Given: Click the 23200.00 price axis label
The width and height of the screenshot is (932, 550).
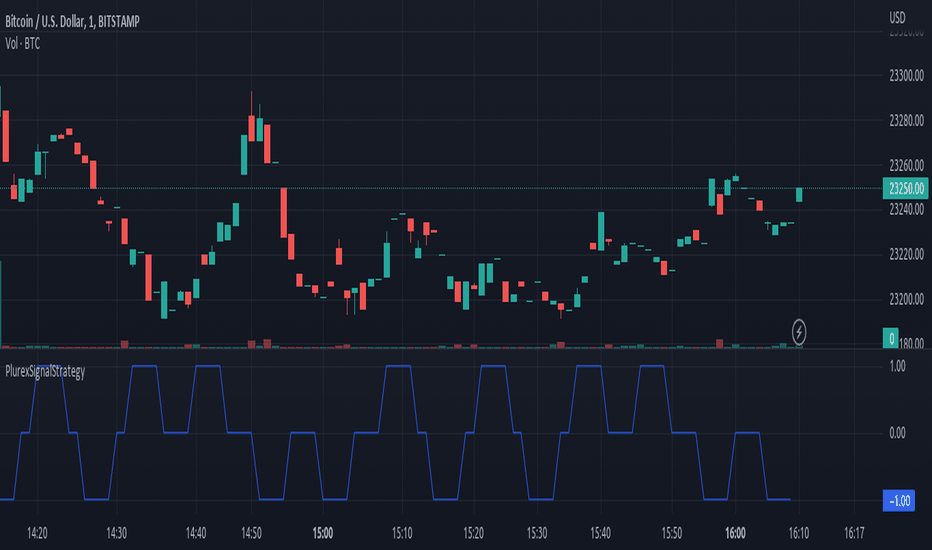Looking at the screenshot, I should coord(906,299).
